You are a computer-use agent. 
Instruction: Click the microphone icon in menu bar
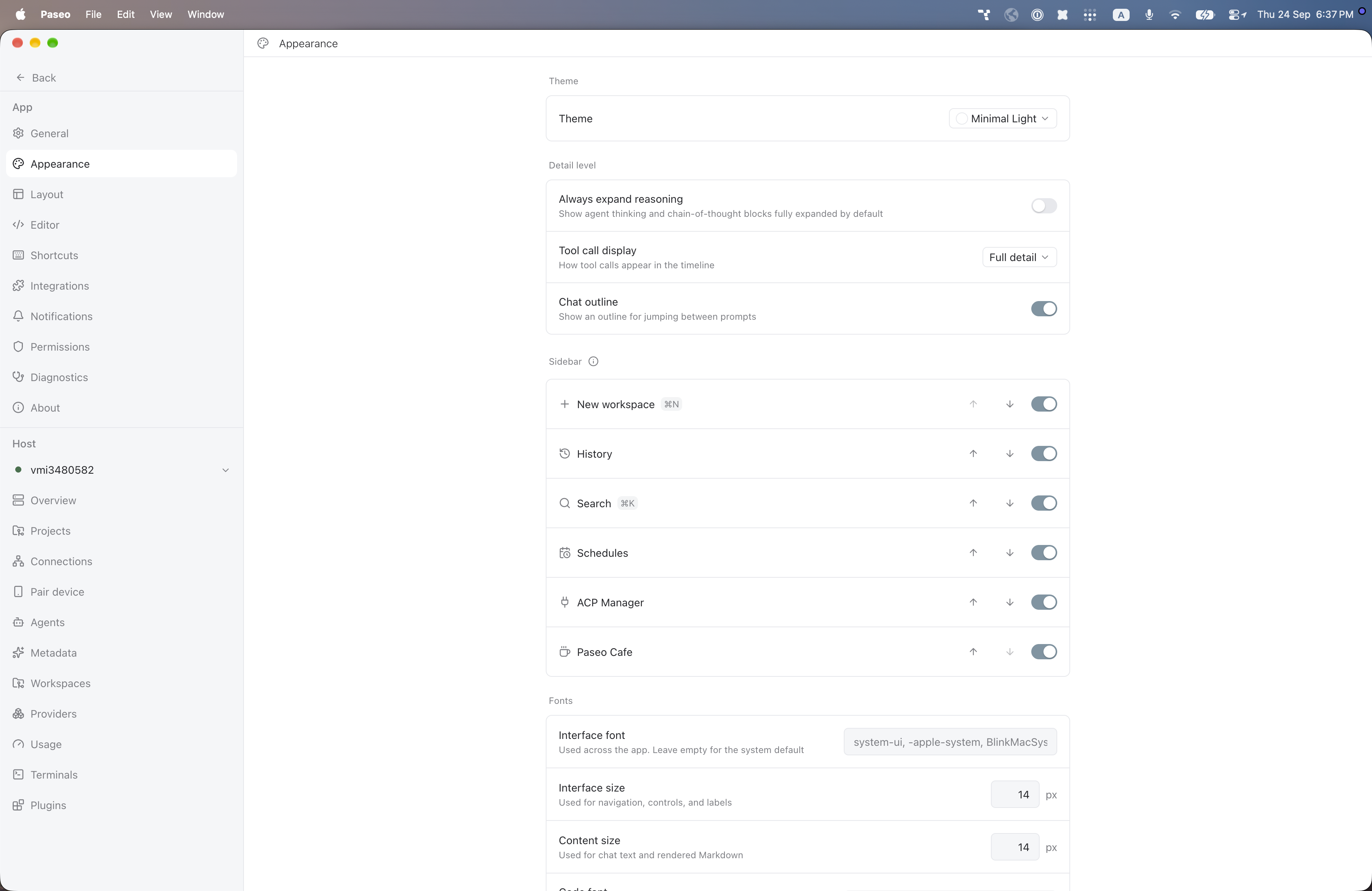pyautogui.click(x=1149, y=14)
